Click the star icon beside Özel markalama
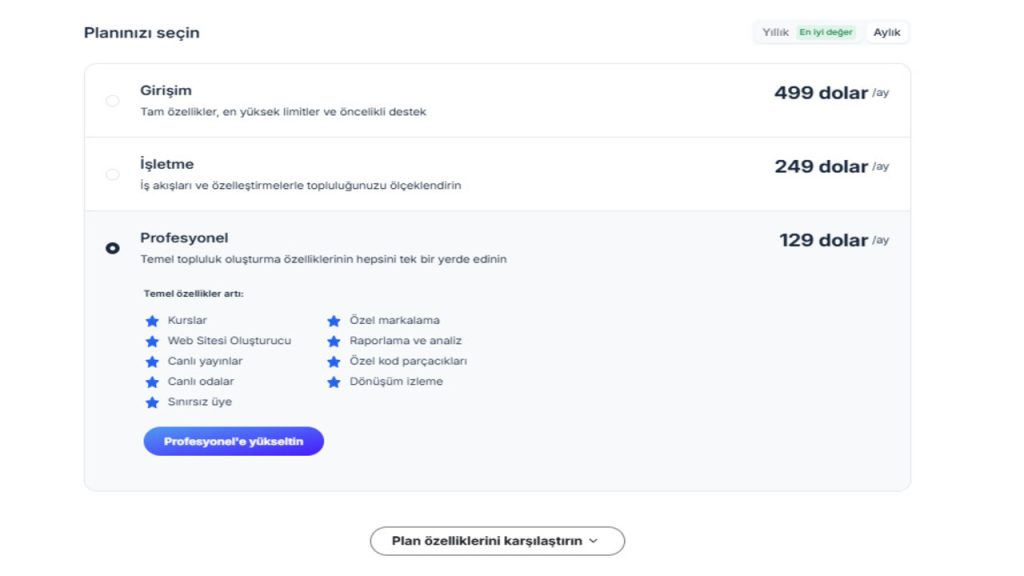The height and width of the screenshot is (576, 1024). (334, 321)
